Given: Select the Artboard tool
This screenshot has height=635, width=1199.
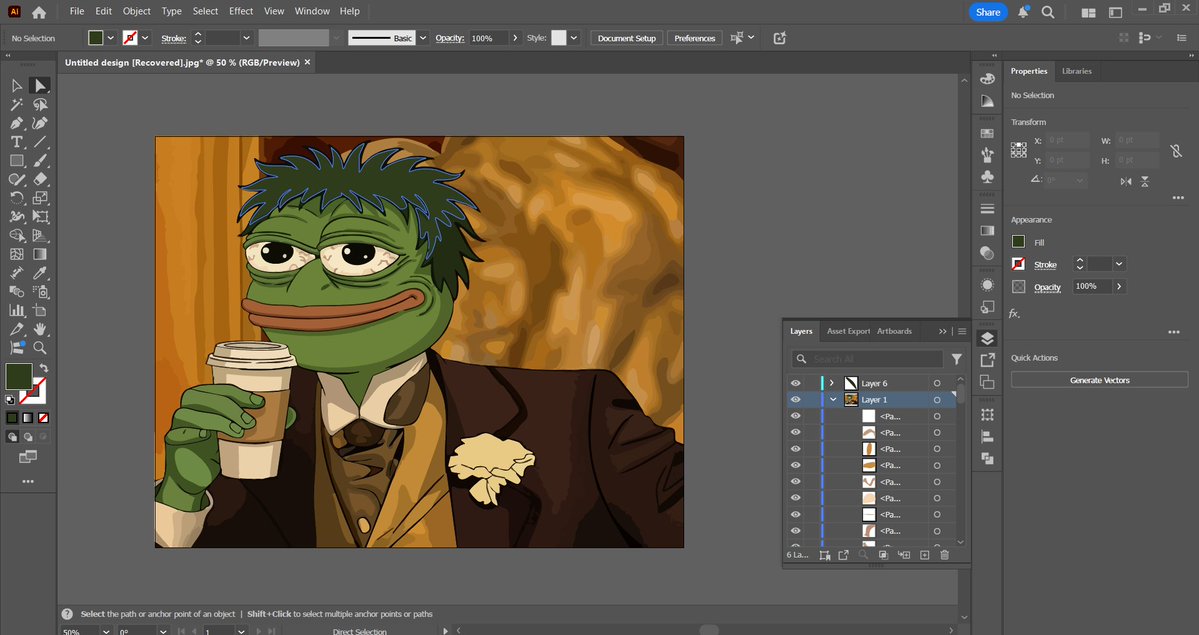Looking at the screenshot, I should coord(40,311).
